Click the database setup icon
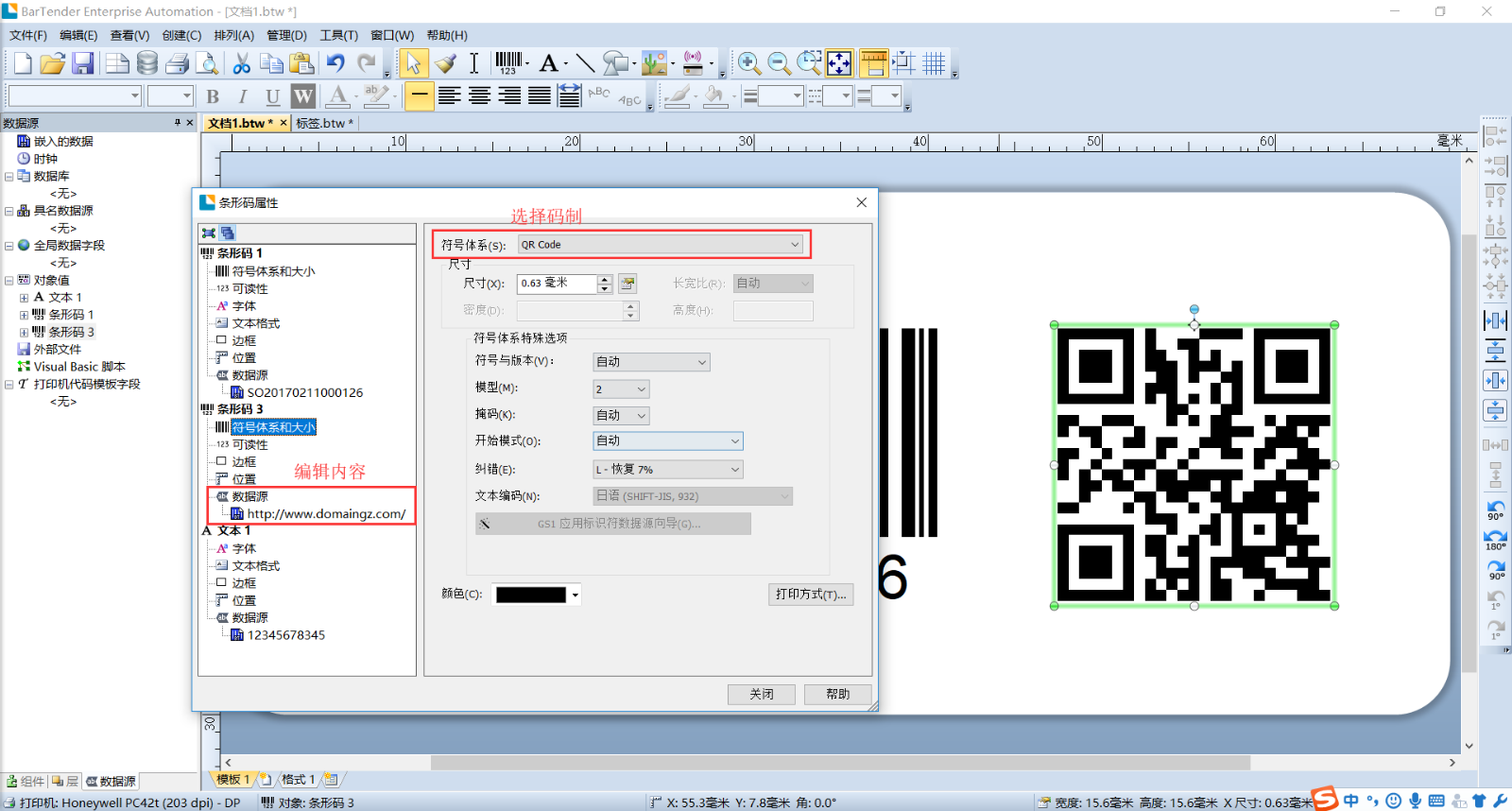Image resolution: width=1512 pixels, height=811 pixels. (x=147, y=63)
